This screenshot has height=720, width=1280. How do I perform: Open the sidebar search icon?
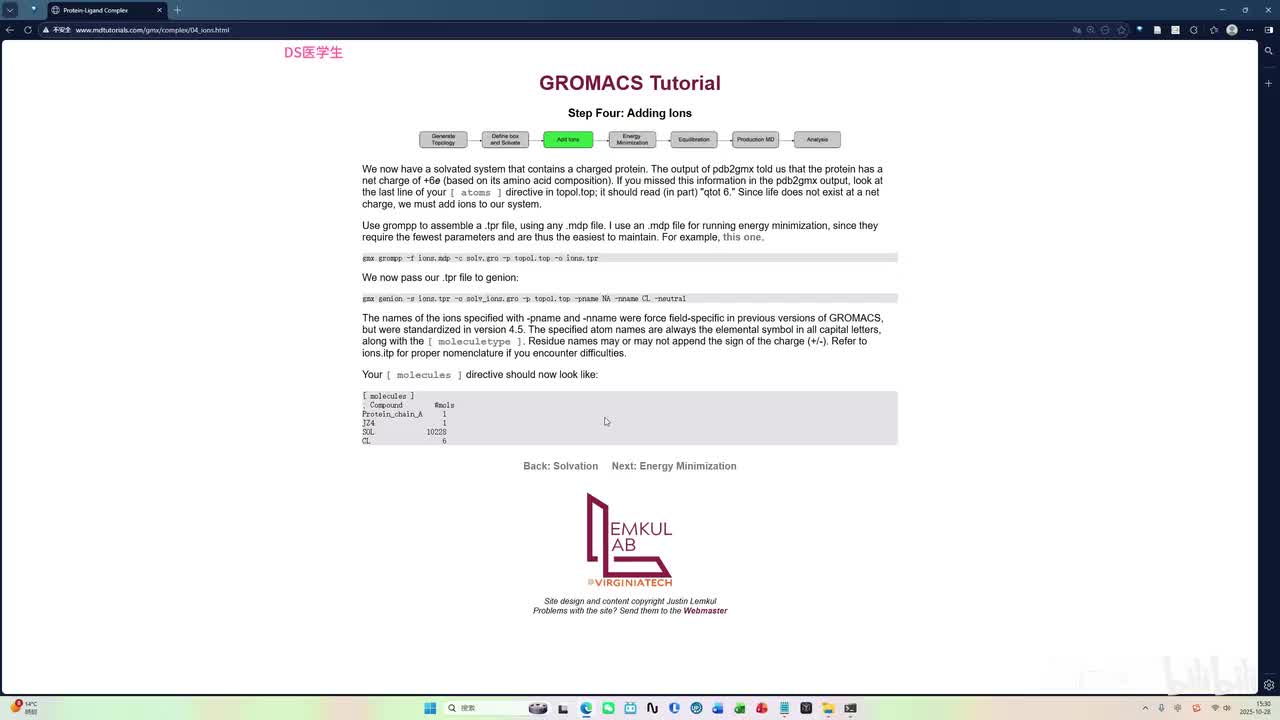(x=1269, y=51)
